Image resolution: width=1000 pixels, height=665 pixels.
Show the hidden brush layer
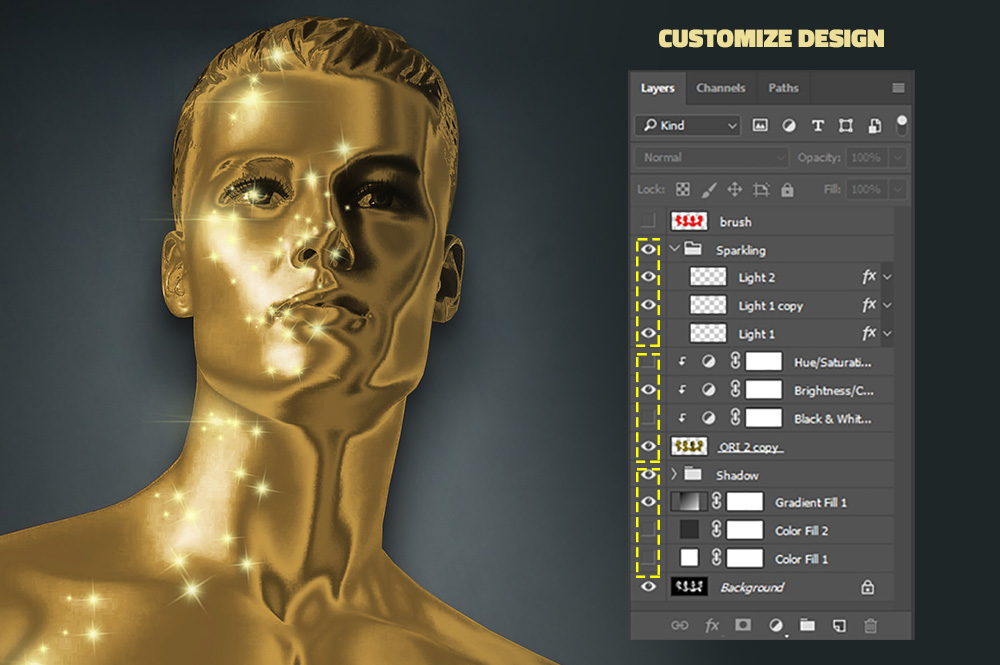648,221
